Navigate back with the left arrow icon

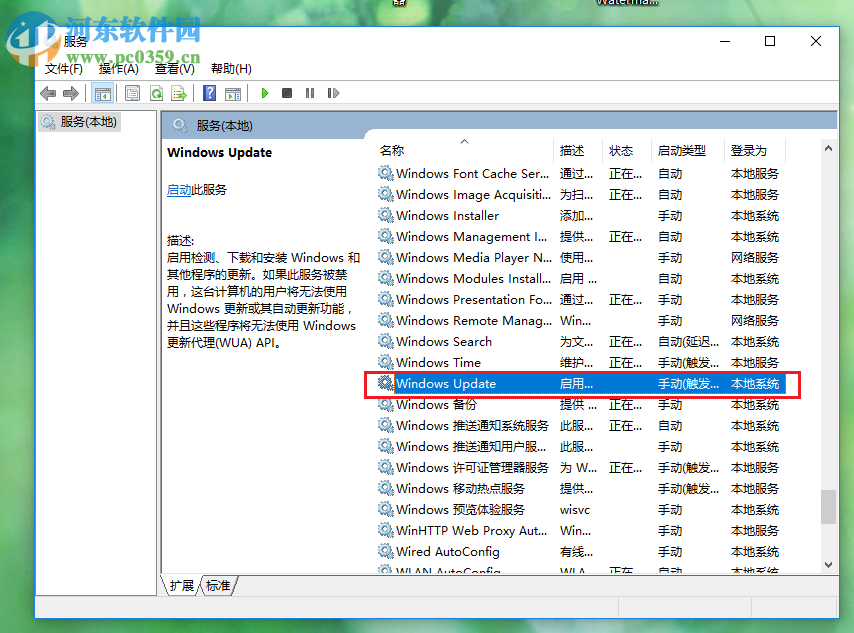tap(47, 92)
